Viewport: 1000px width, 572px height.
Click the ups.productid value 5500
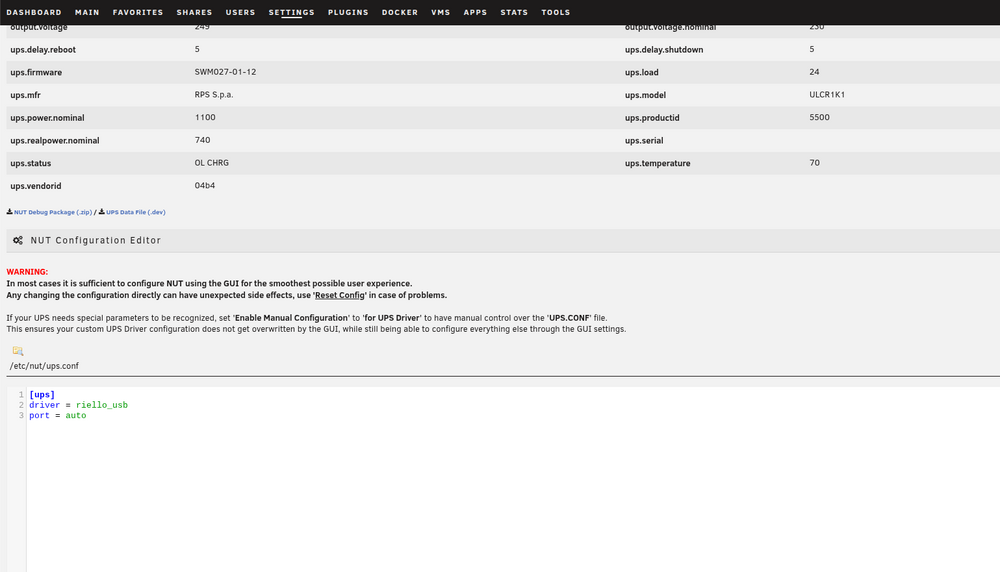point(820,117)
